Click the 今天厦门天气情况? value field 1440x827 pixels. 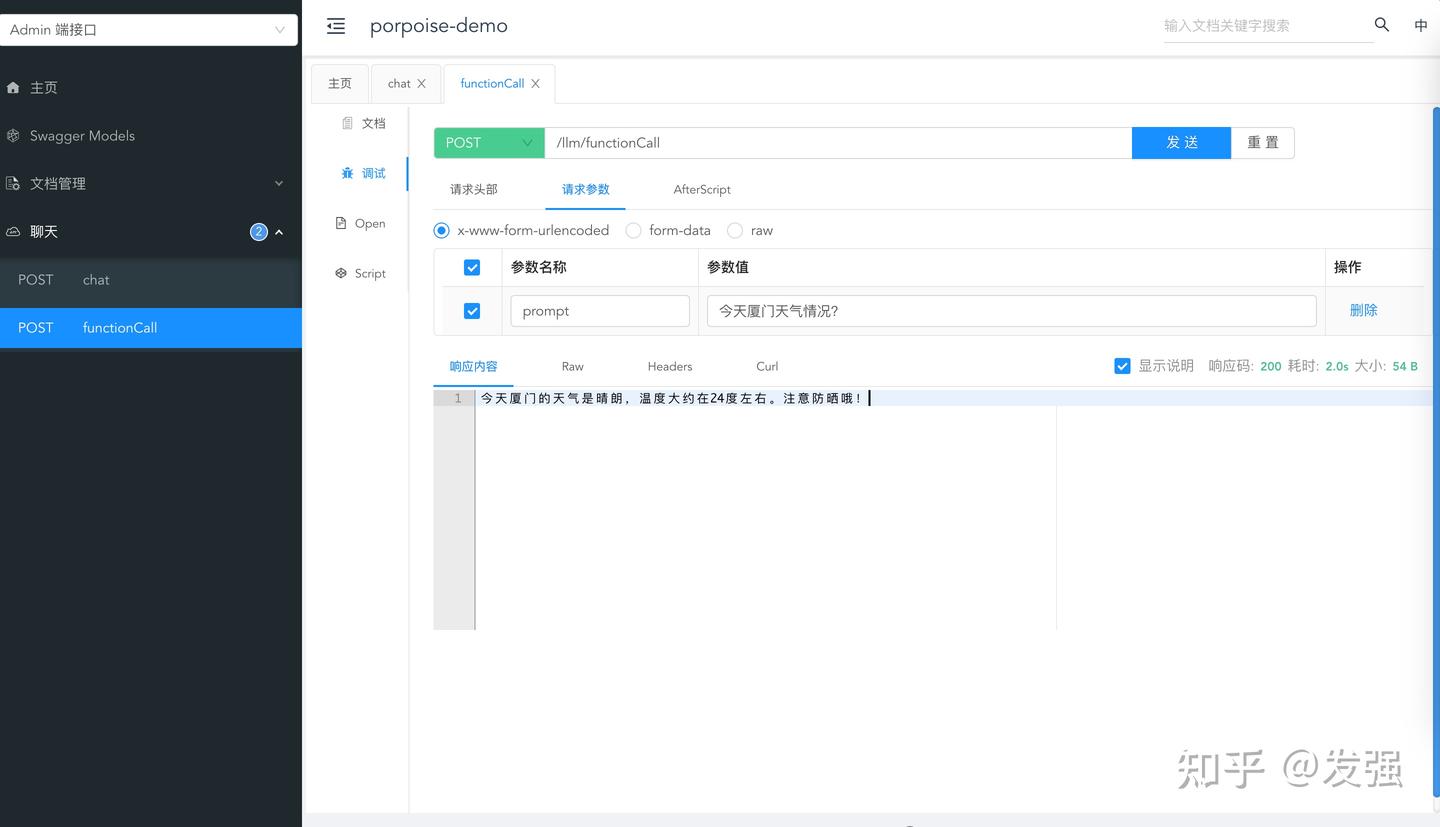point(1011,311)
